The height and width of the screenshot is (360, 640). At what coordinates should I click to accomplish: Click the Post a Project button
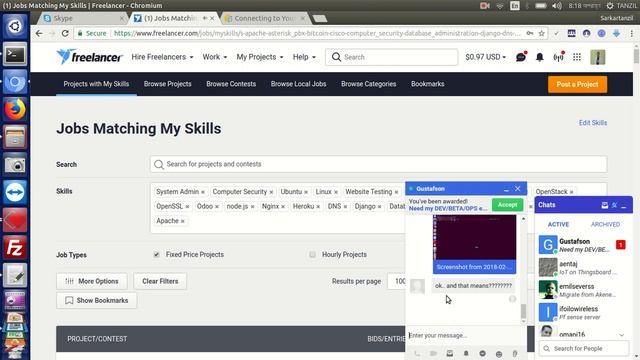pyautogui.click(x=577, y=84)
